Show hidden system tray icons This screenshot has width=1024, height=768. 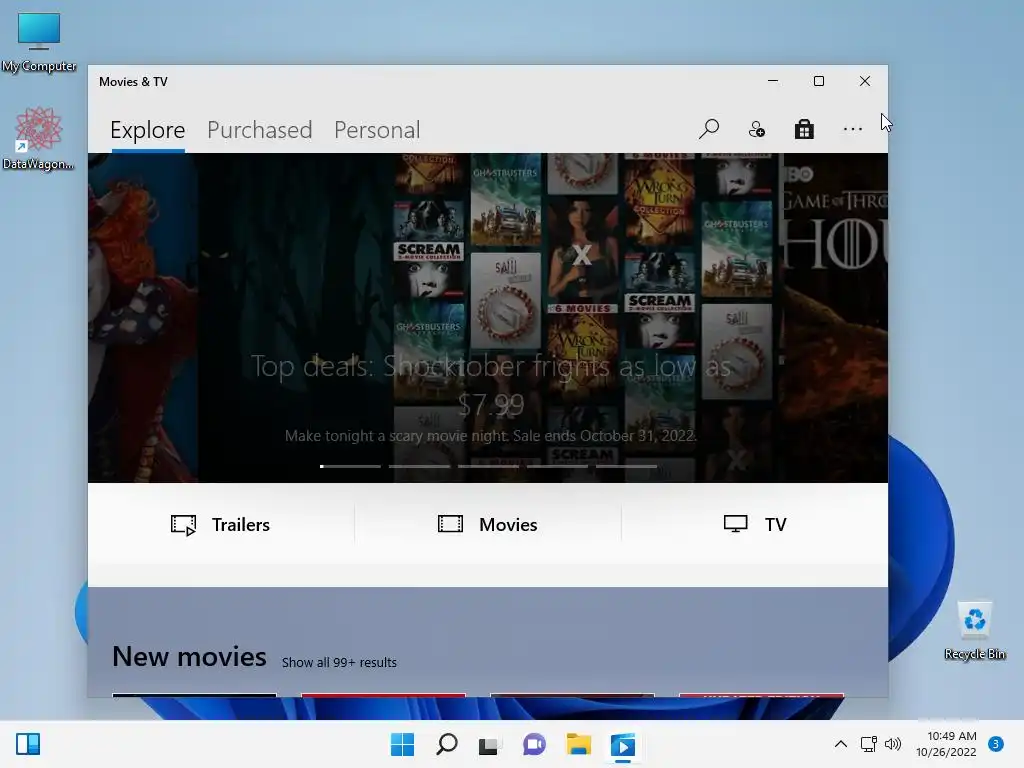tap(841, 744)
